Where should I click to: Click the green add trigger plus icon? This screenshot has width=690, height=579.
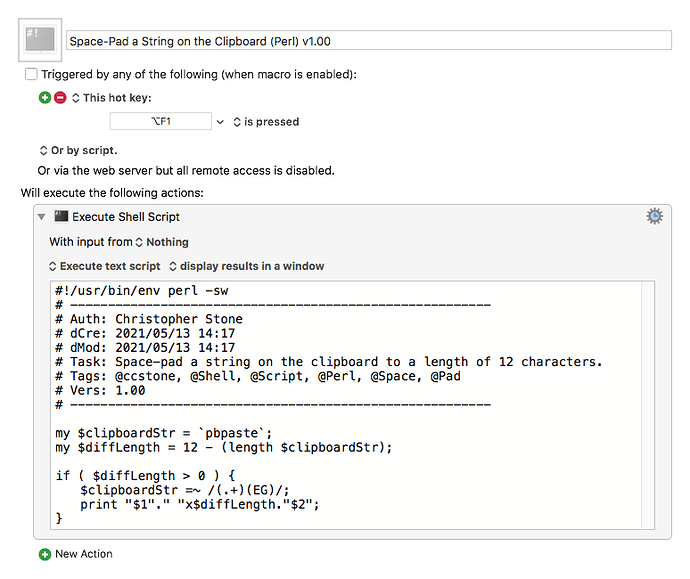point(44,98)
